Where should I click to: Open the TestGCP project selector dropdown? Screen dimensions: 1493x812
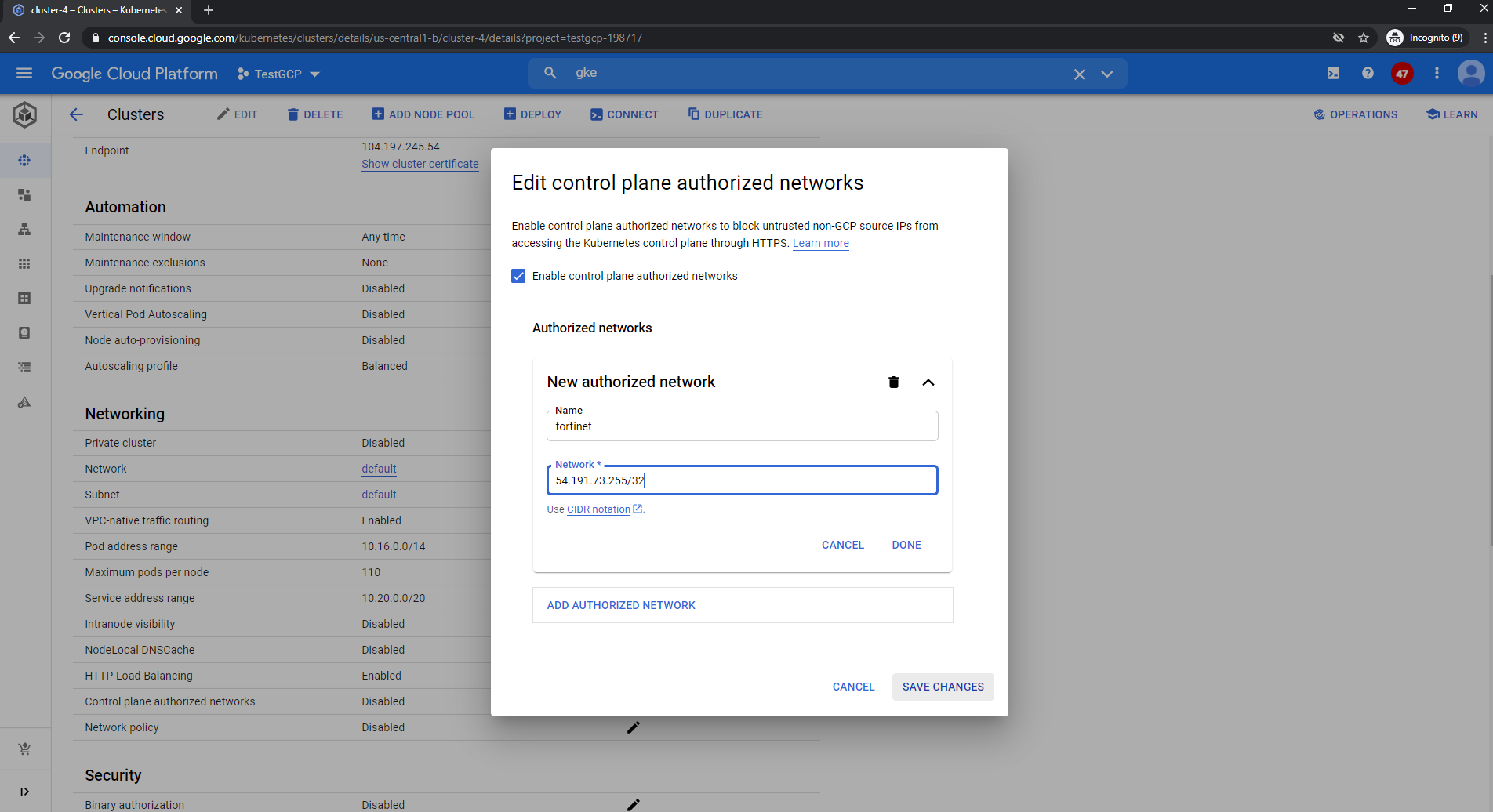tap(279, 74)
